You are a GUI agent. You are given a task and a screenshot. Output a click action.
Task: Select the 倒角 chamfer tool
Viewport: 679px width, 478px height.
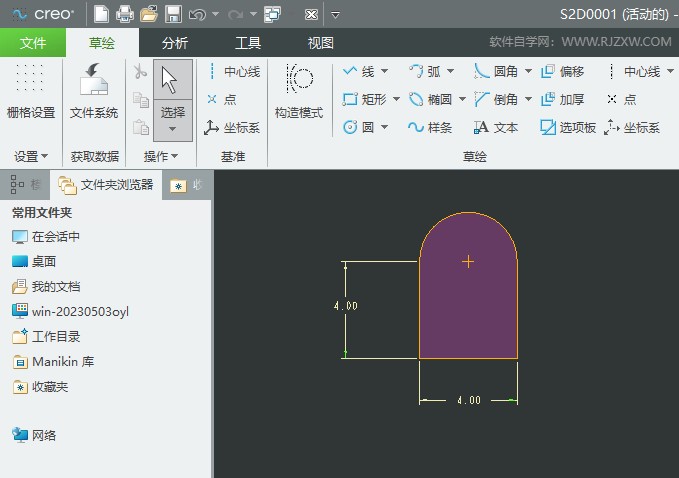tap(496, 100)
